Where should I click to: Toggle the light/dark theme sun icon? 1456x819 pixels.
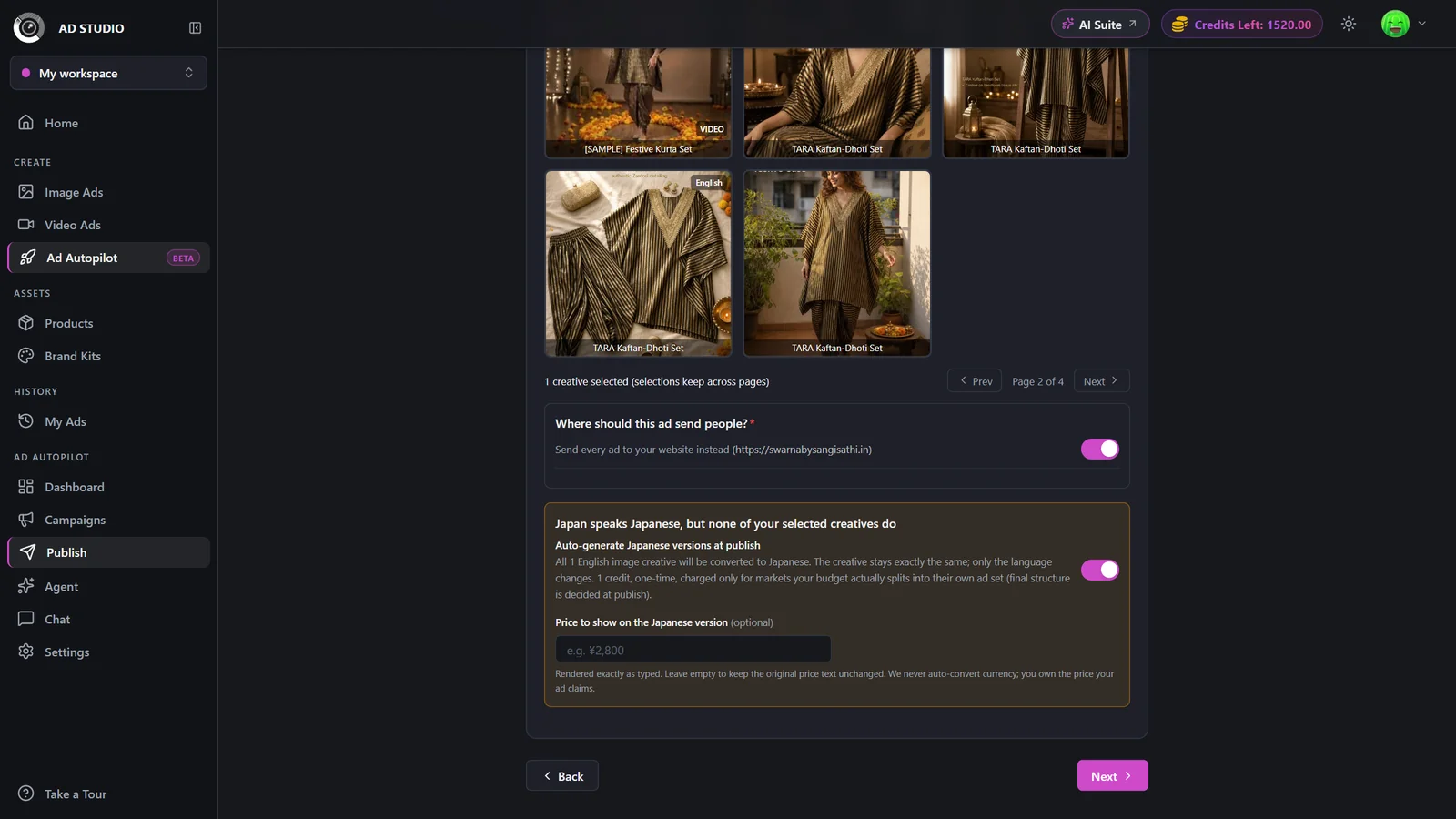coord(1349,25)
